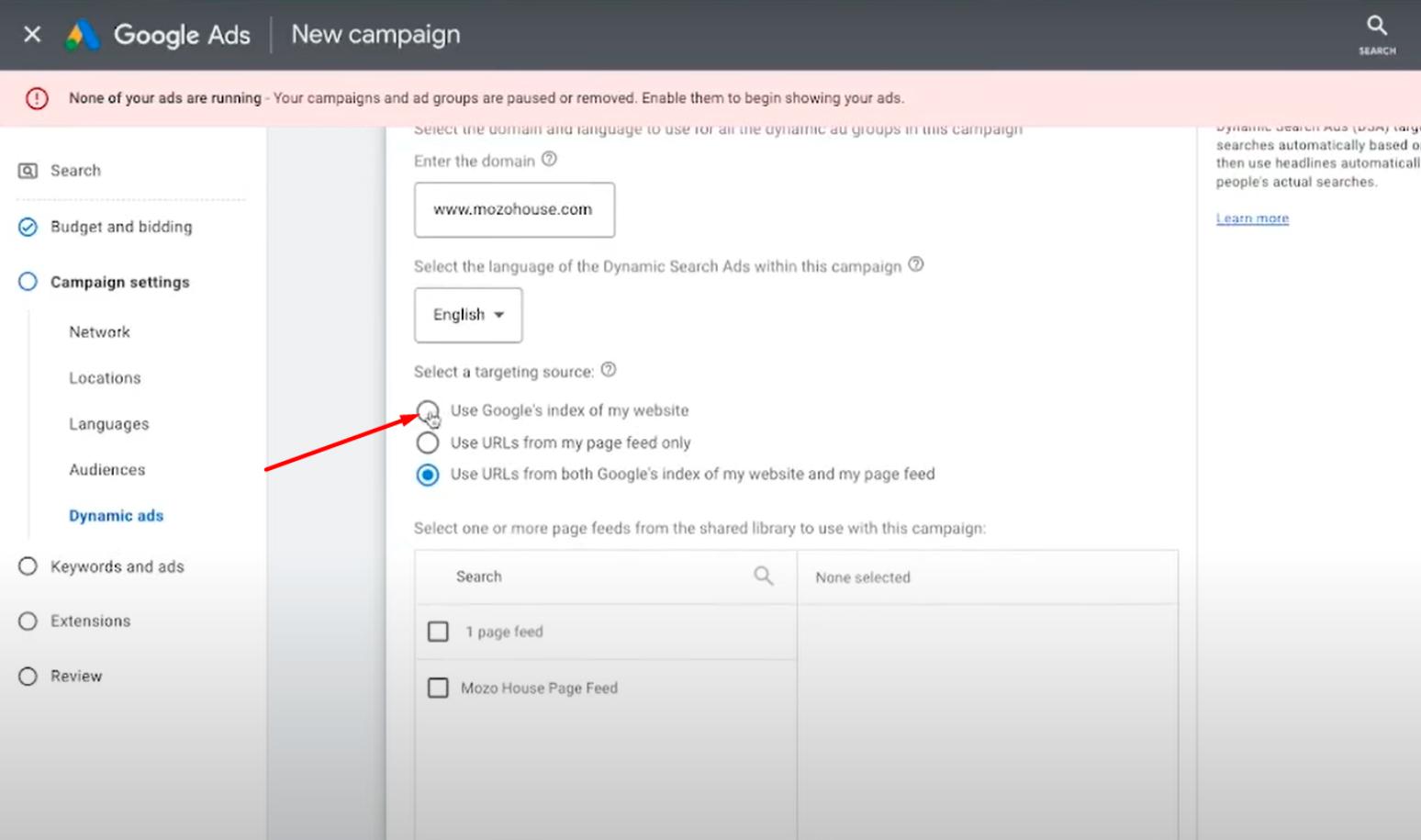Click the Budget and bidding checkmark icon
Screen dimensions: 1421x840
[28, 227]
